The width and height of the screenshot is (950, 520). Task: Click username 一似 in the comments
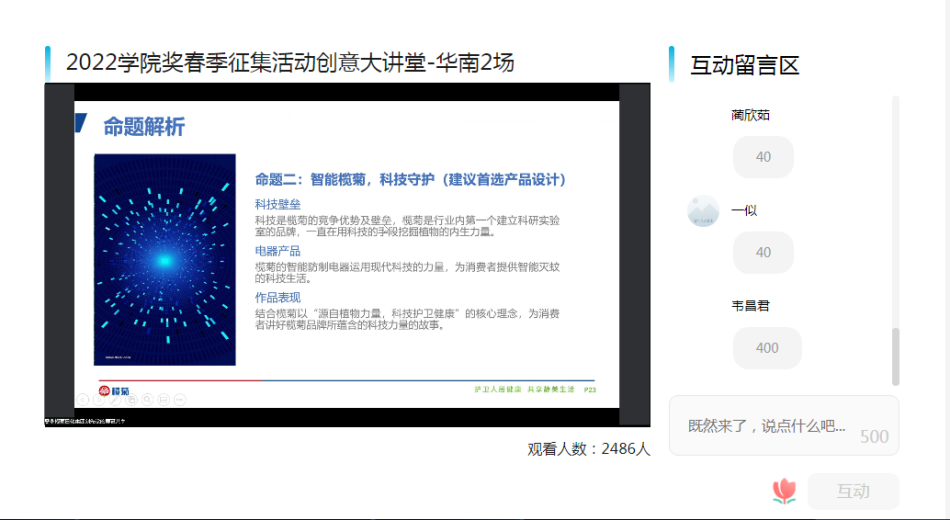[744, 210]
